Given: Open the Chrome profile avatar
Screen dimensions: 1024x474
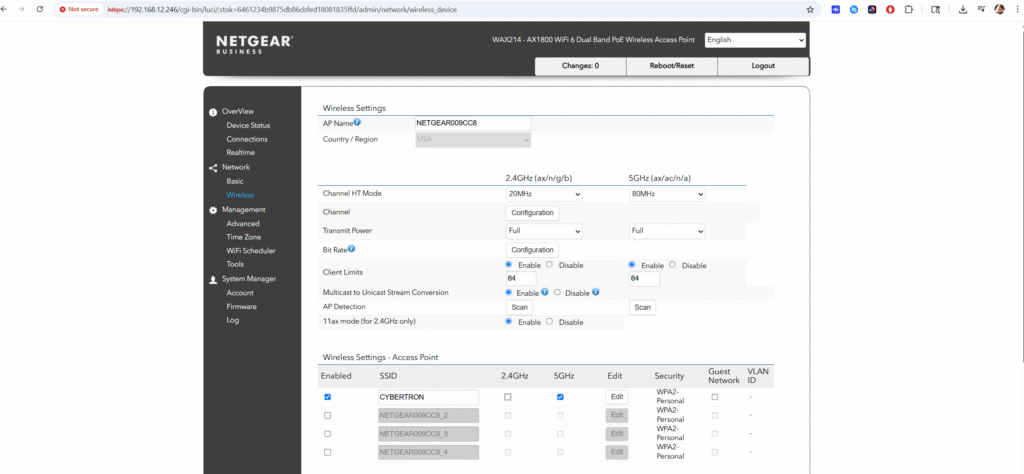Looking at the screenshot, I should point(999,10).
